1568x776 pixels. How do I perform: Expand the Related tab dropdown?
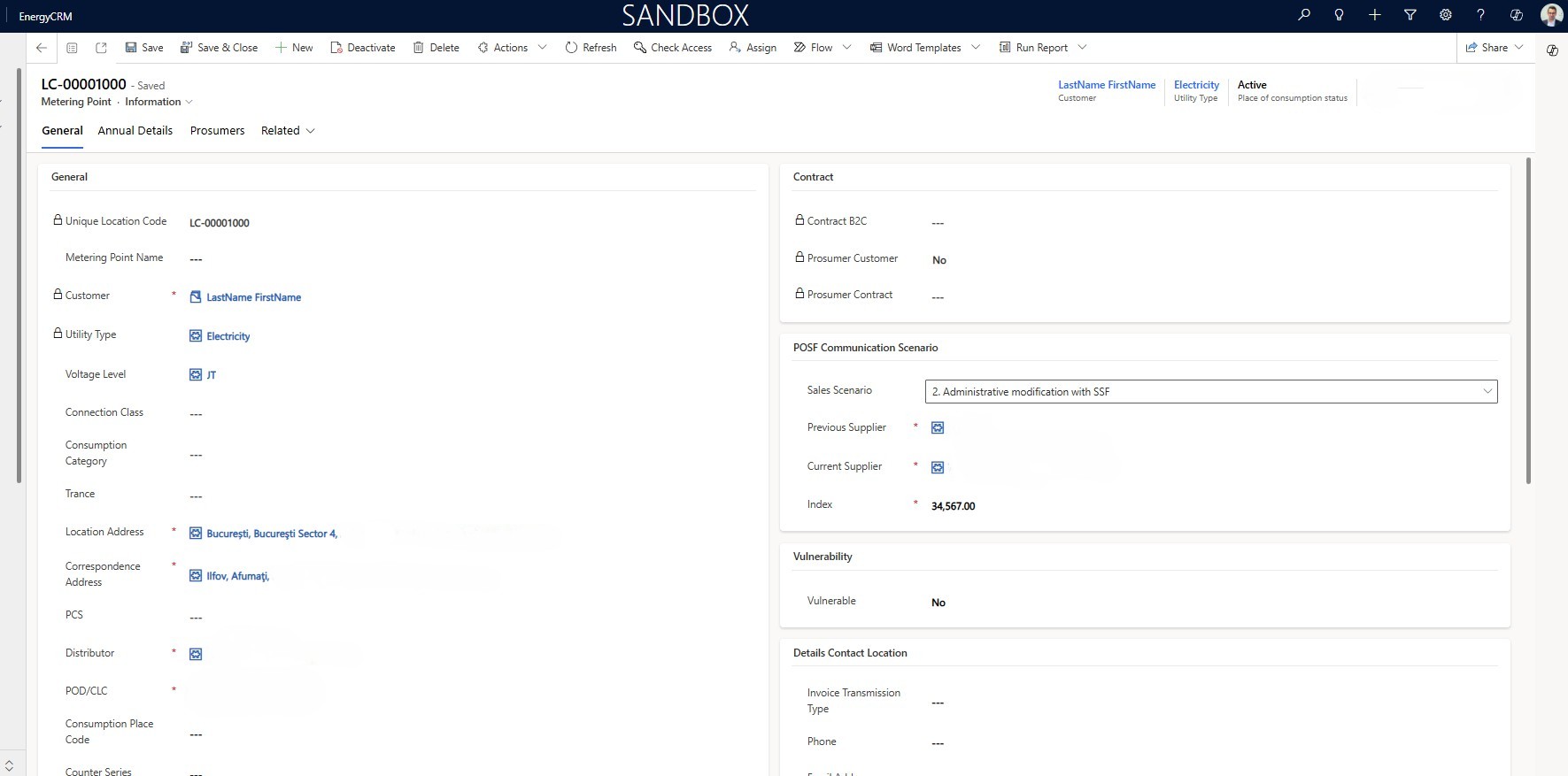[288, 131]
